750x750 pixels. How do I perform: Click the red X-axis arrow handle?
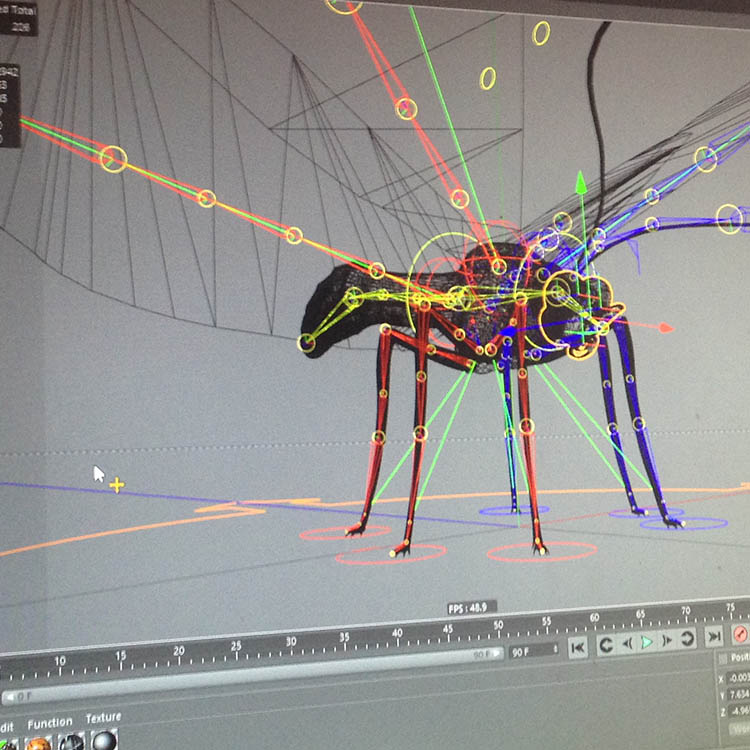(x=665, y=327)
